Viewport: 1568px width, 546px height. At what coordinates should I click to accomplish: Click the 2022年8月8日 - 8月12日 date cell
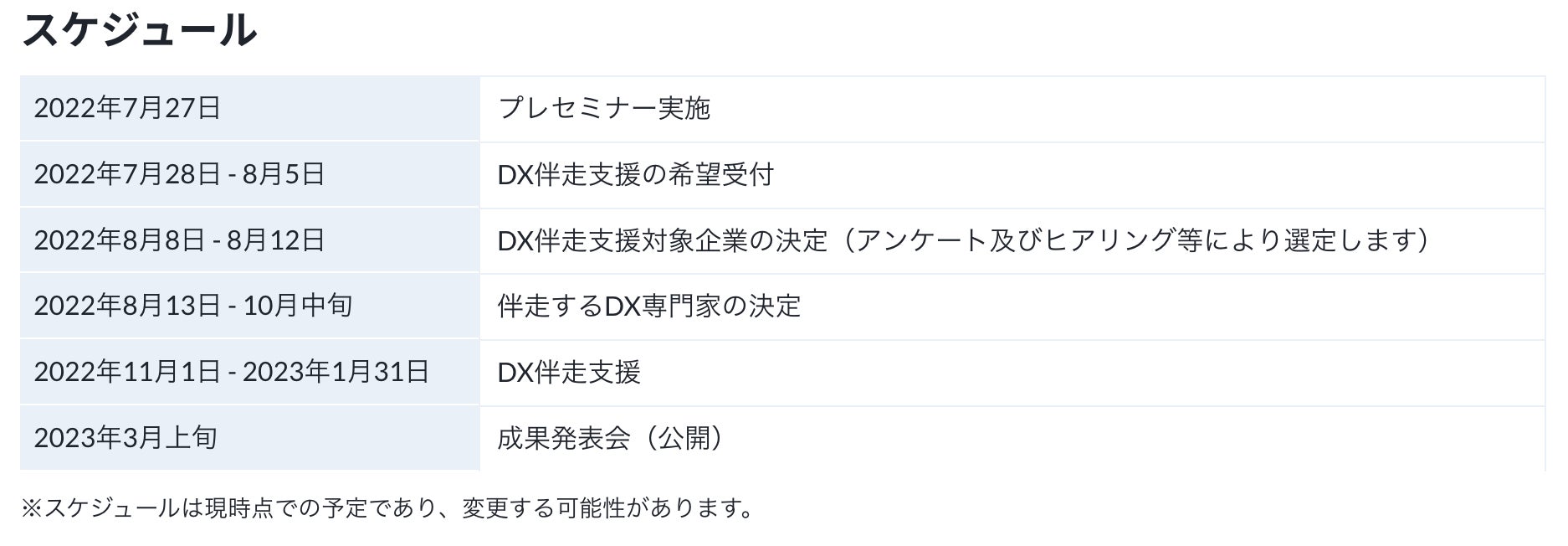(179, 240)
